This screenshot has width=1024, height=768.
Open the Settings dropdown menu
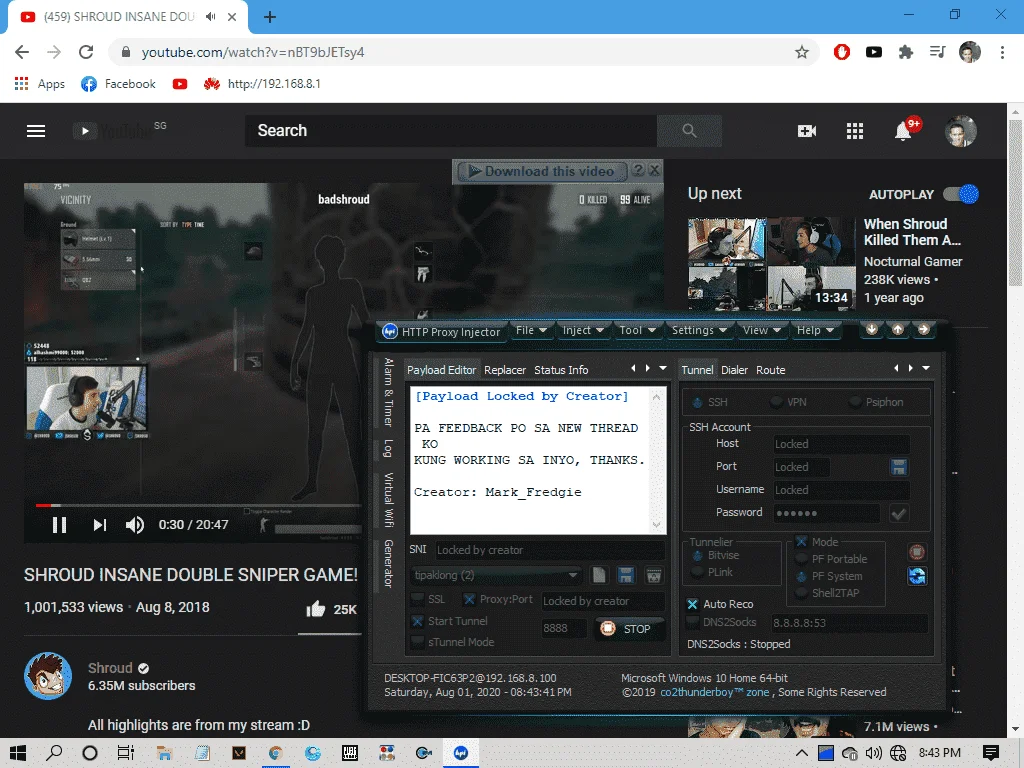(699, 330)
